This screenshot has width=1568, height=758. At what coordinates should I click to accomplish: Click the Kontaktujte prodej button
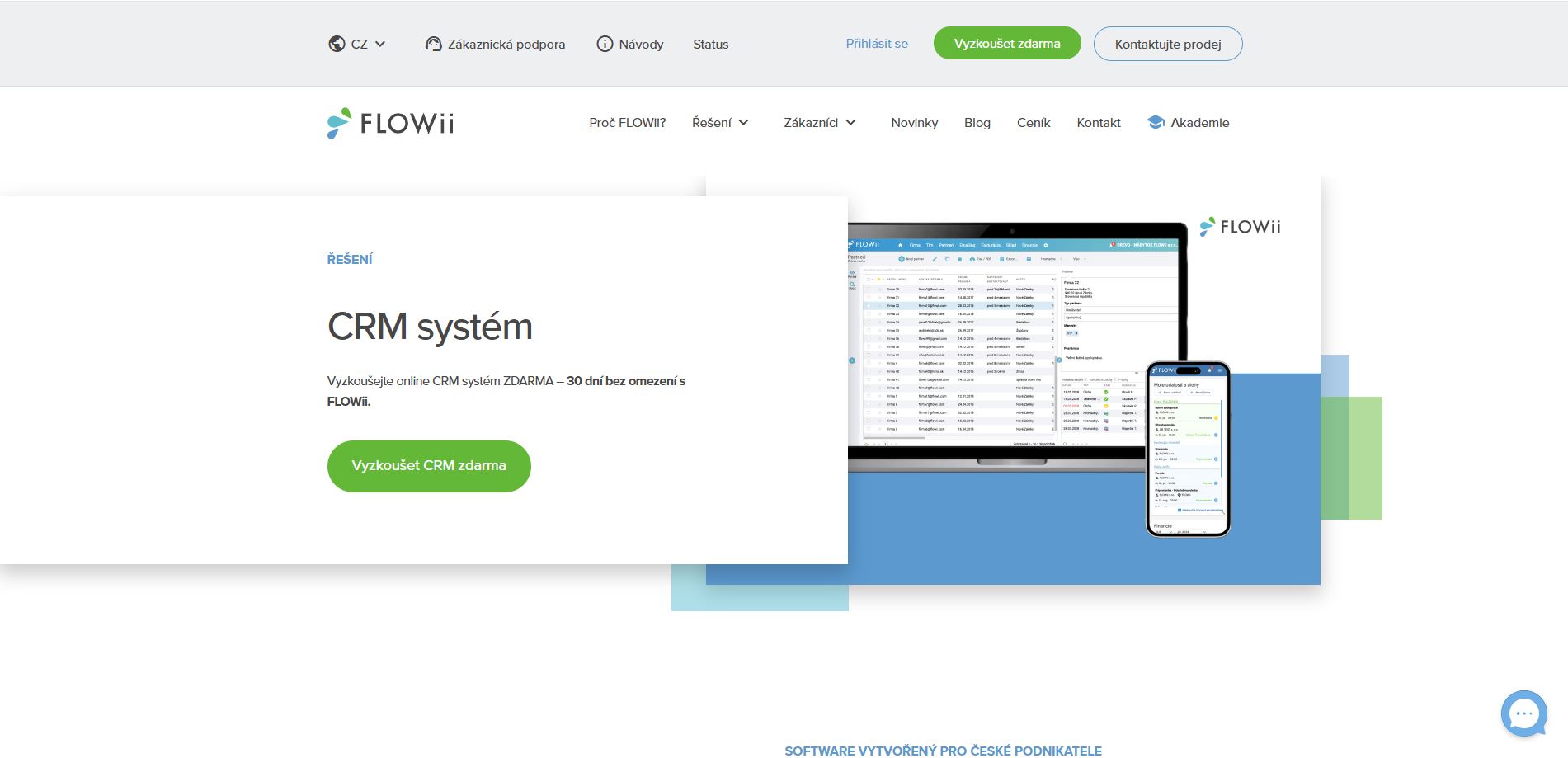click(x=1168, y=44)
